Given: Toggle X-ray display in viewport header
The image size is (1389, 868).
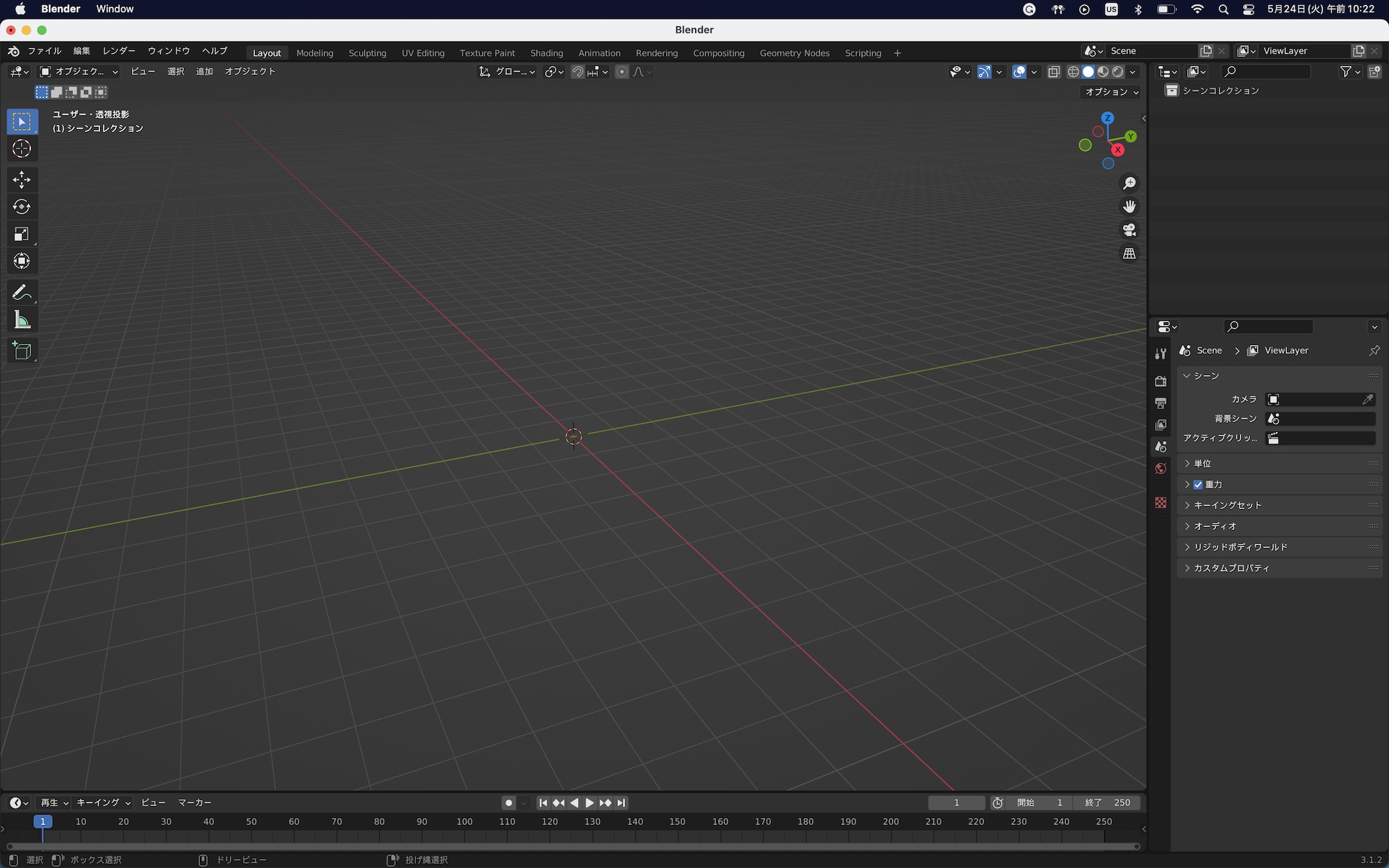Looking at the screenshot, I should tap(1054, 72).
